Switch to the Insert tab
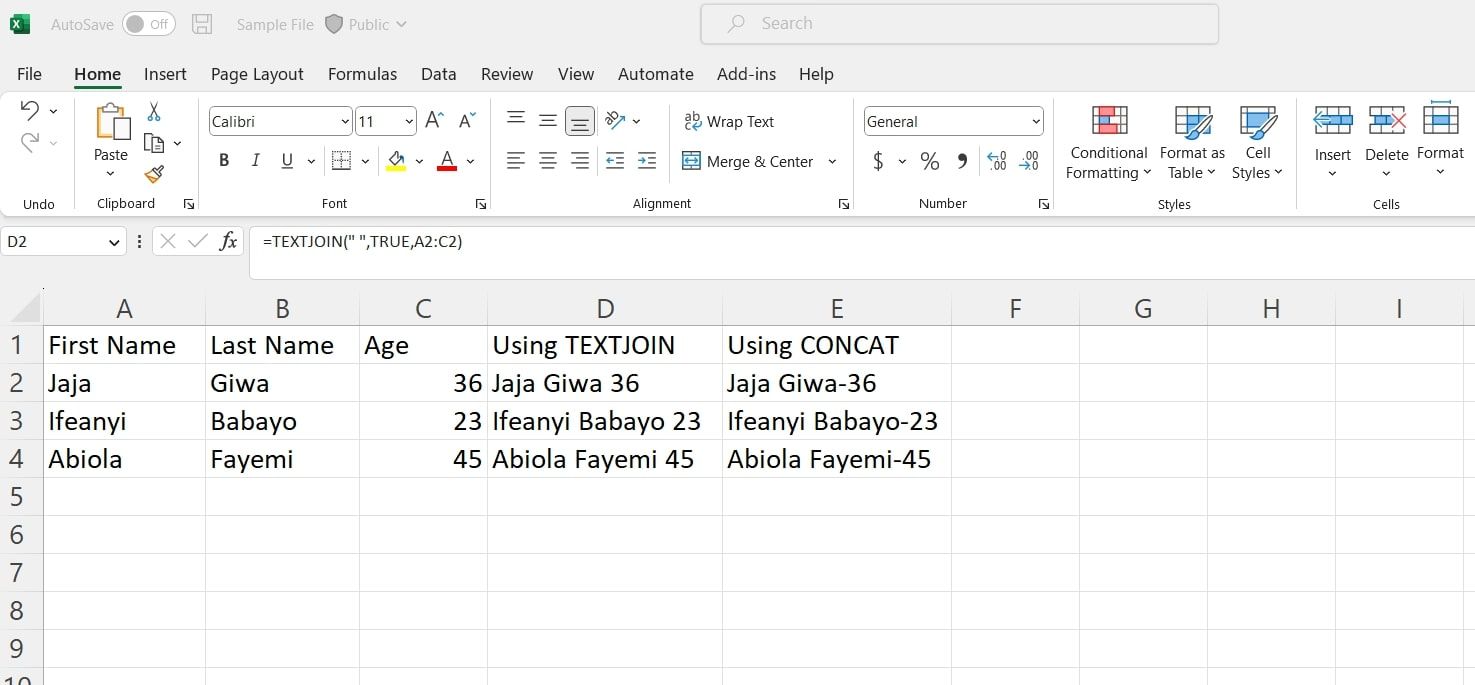 coord(165,74)
